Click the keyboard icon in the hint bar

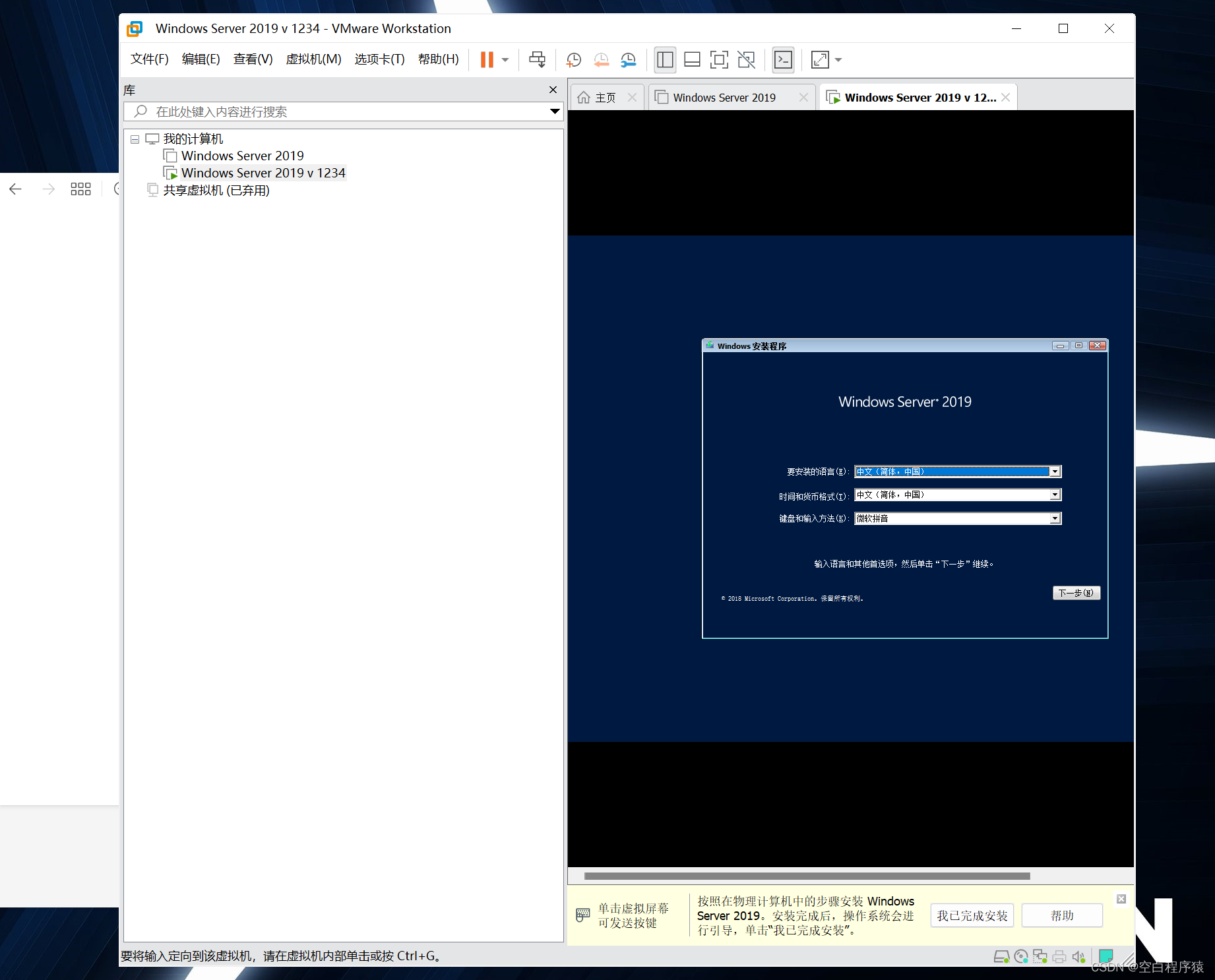(582, 915)
